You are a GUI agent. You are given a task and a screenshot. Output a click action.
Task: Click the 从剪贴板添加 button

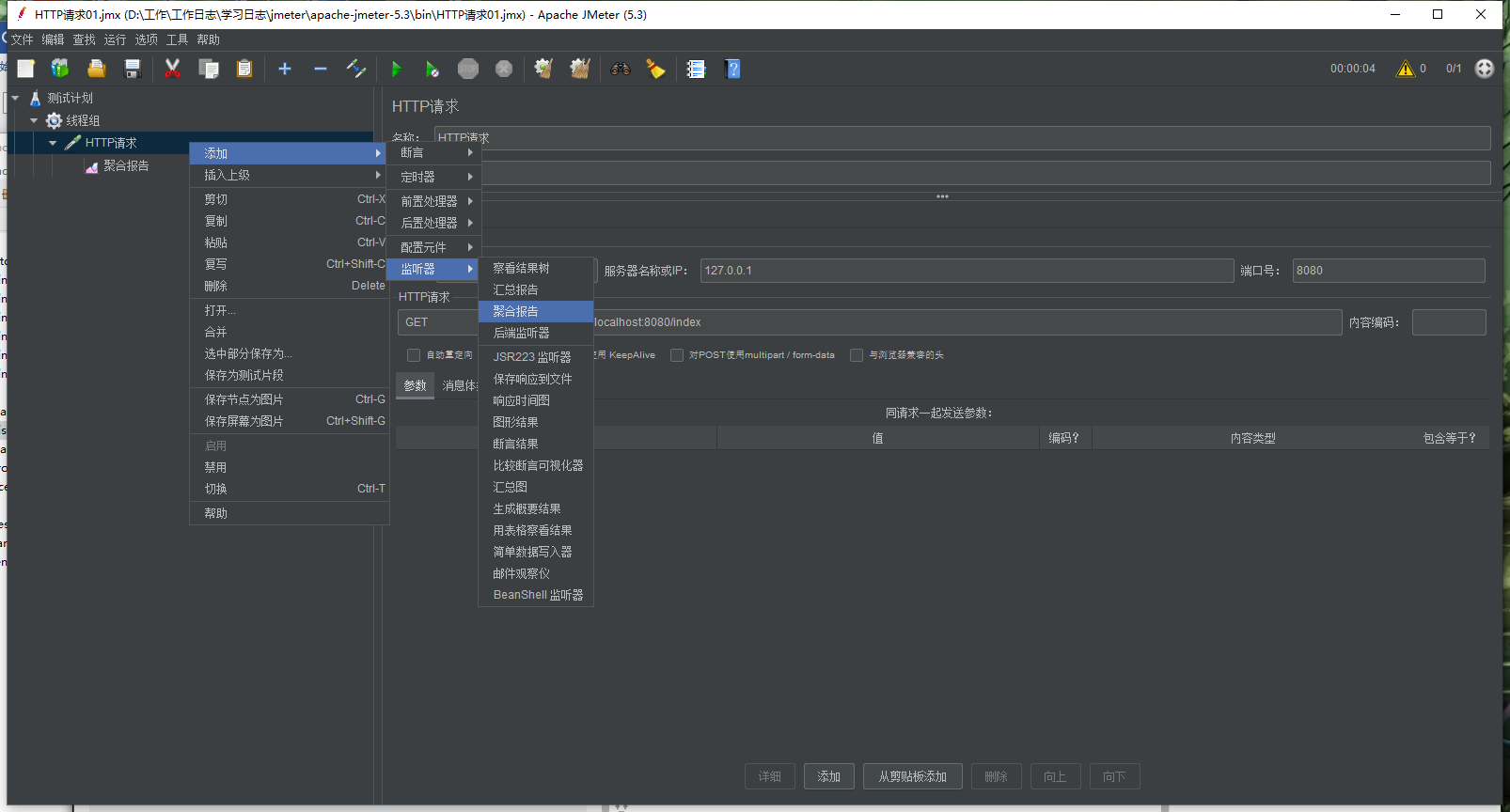pos(912,776)
